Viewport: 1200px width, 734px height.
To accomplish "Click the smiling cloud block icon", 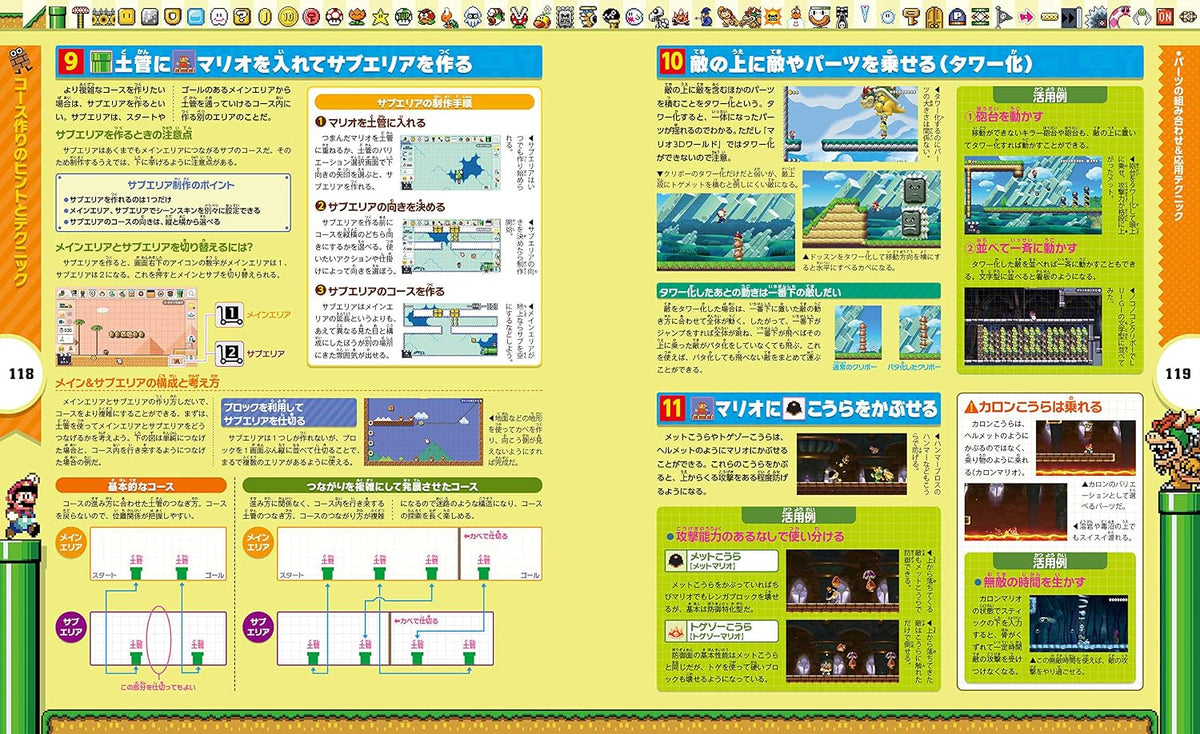I will [218, 17].
